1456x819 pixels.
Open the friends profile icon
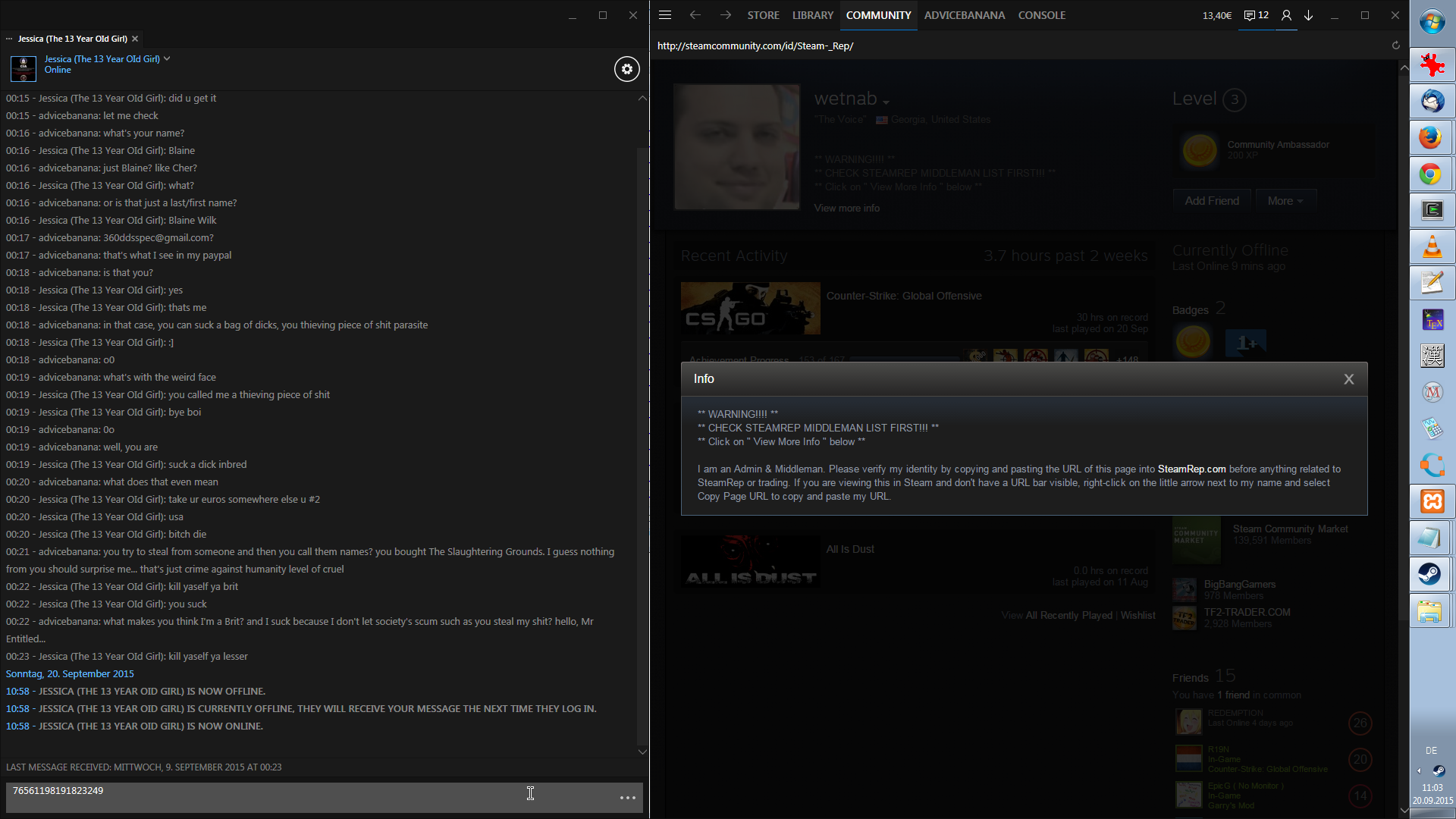pyautogui.click(x=1286, y=15)
